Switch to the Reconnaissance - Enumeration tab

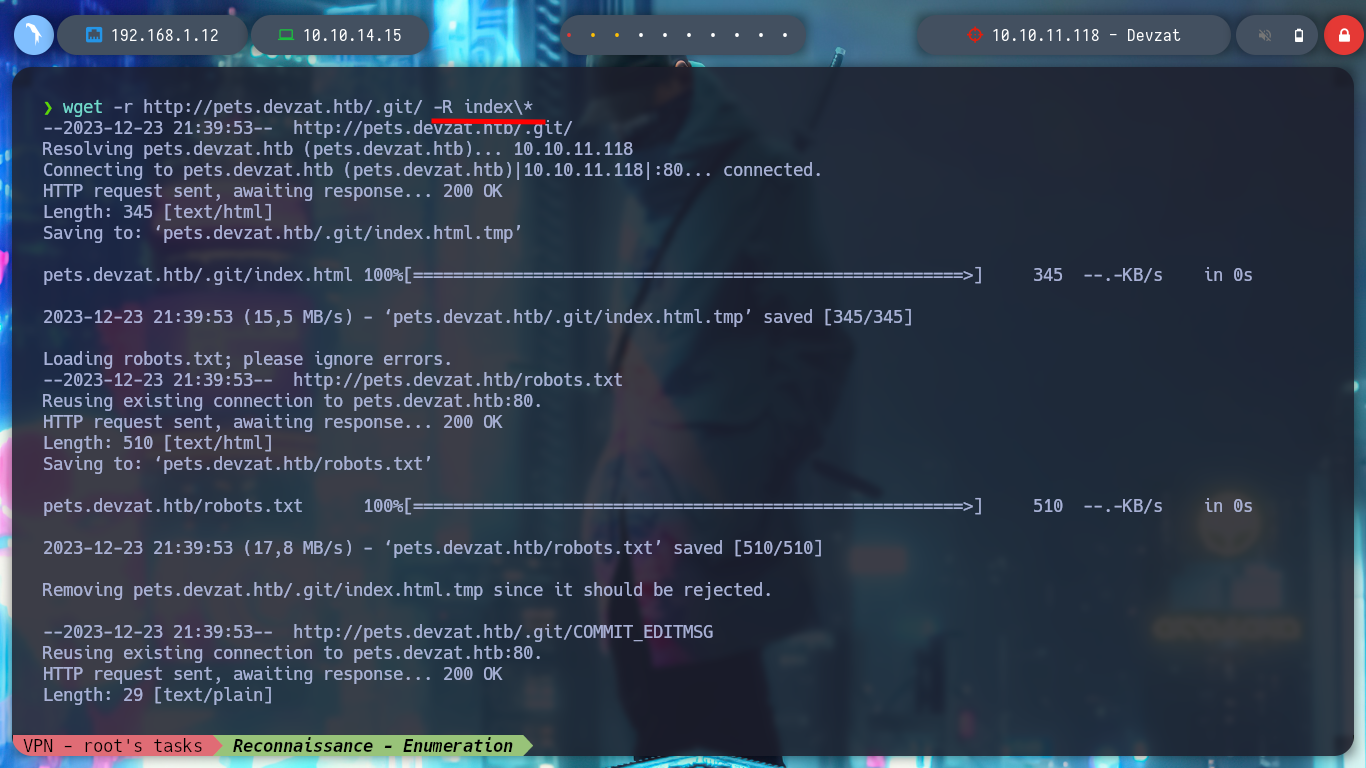373,745
